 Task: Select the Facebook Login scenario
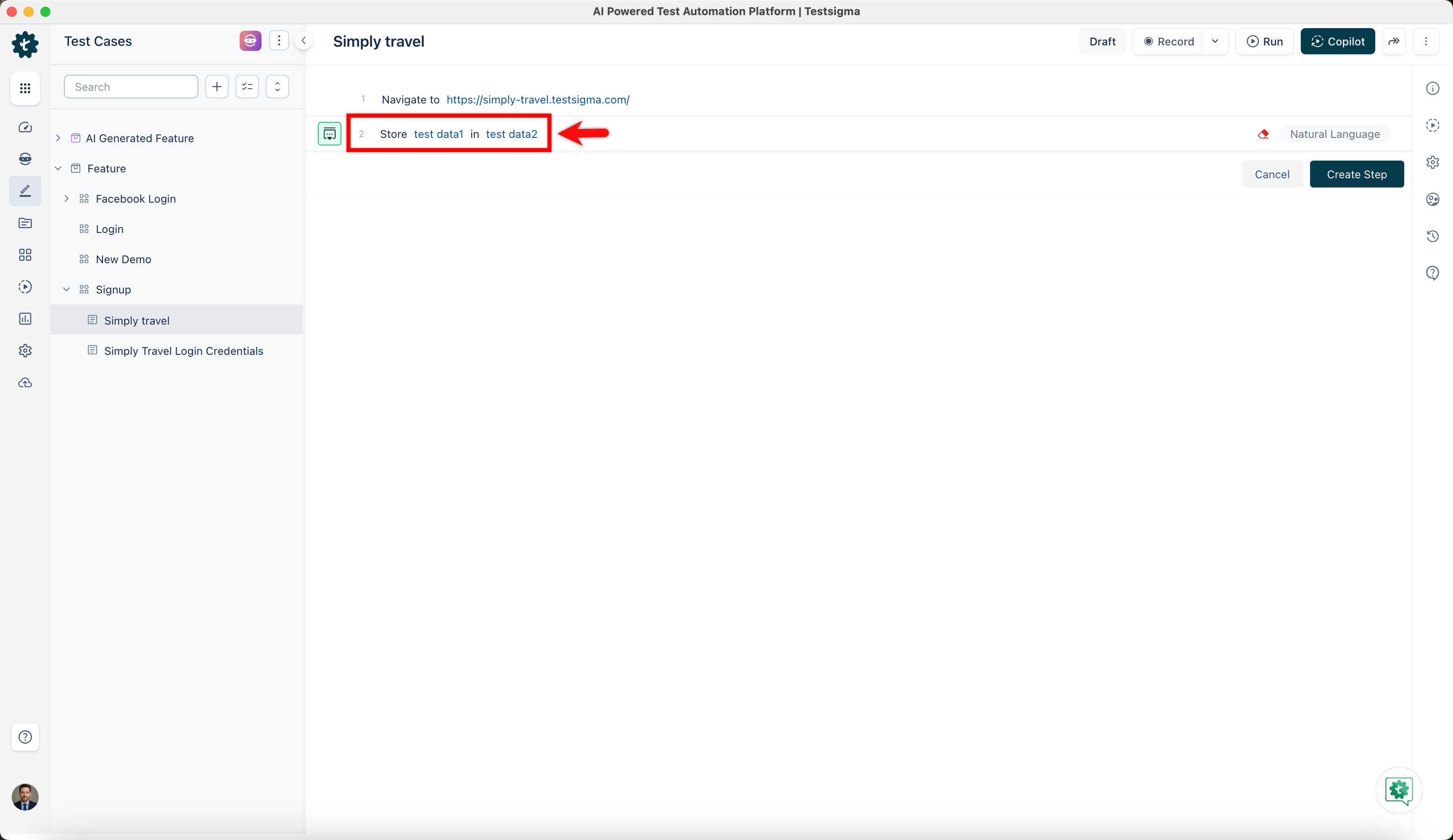135,199
